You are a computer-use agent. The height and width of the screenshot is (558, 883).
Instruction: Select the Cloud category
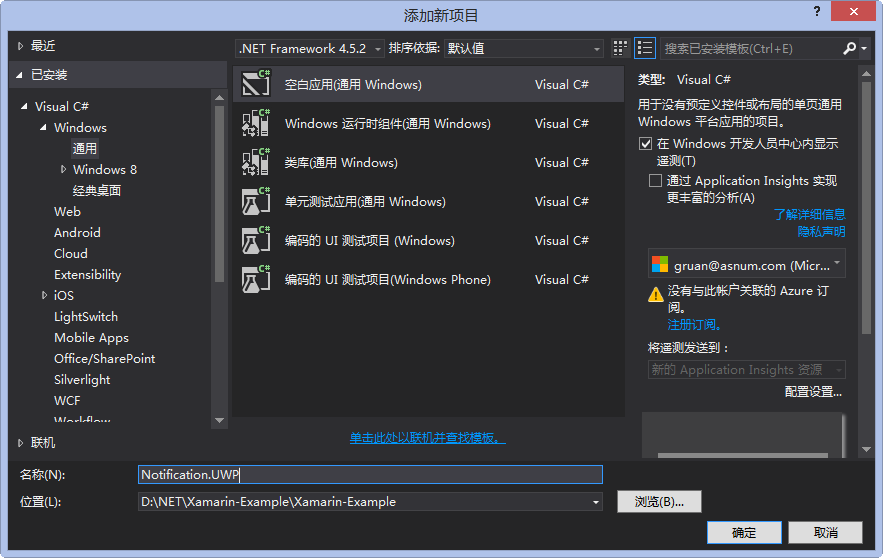coord(70,253)
